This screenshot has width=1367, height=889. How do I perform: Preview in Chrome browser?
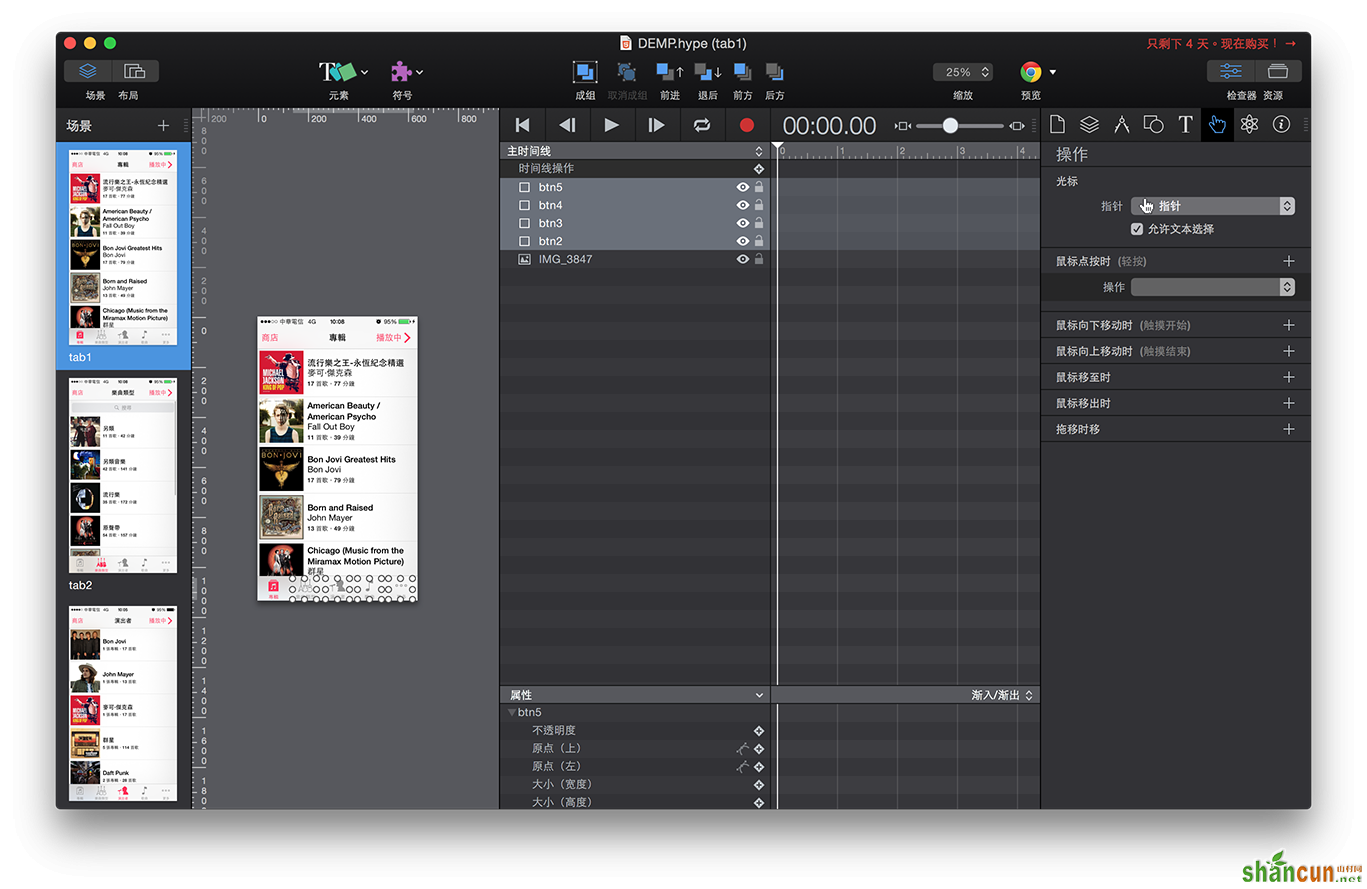(1030, 72)
